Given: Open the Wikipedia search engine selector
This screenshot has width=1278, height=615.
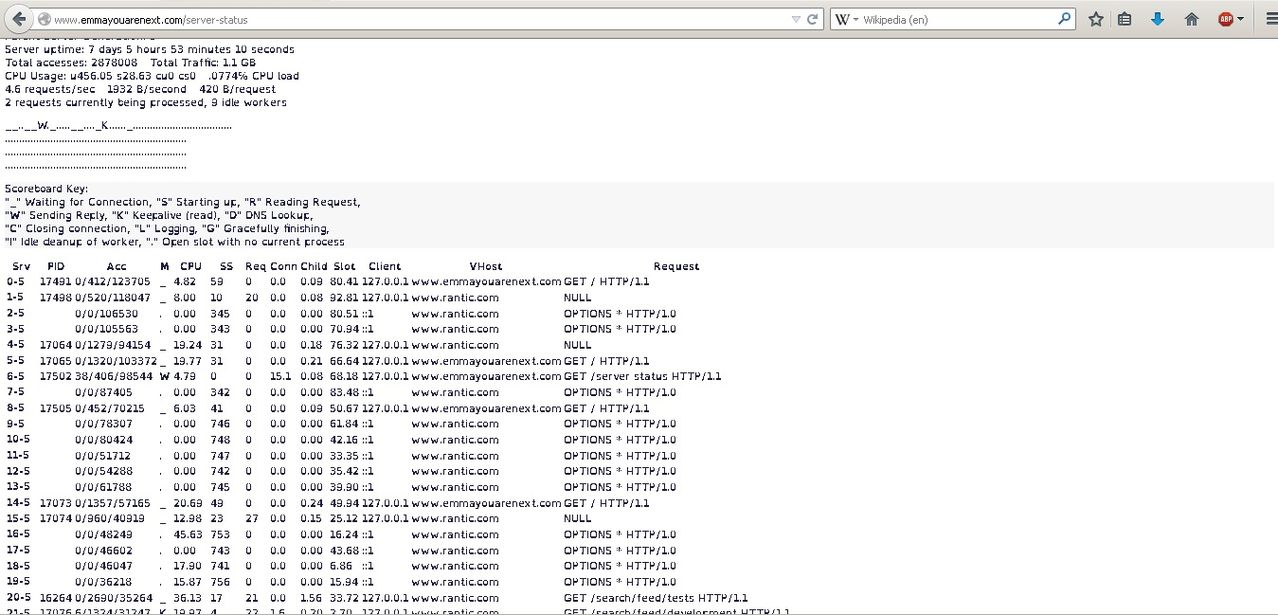Looking at the screenshot, I should pos(847,19).
